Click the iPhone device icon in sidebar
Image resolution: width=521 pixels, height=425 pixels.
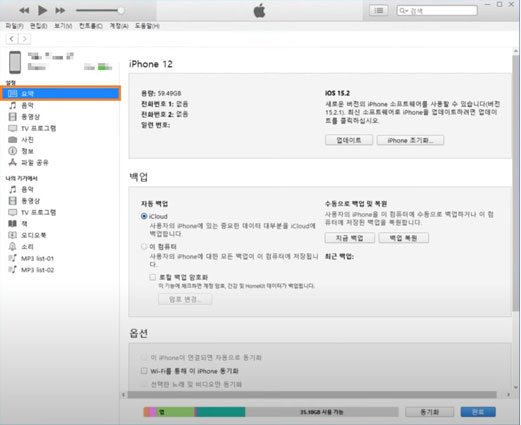15,62
